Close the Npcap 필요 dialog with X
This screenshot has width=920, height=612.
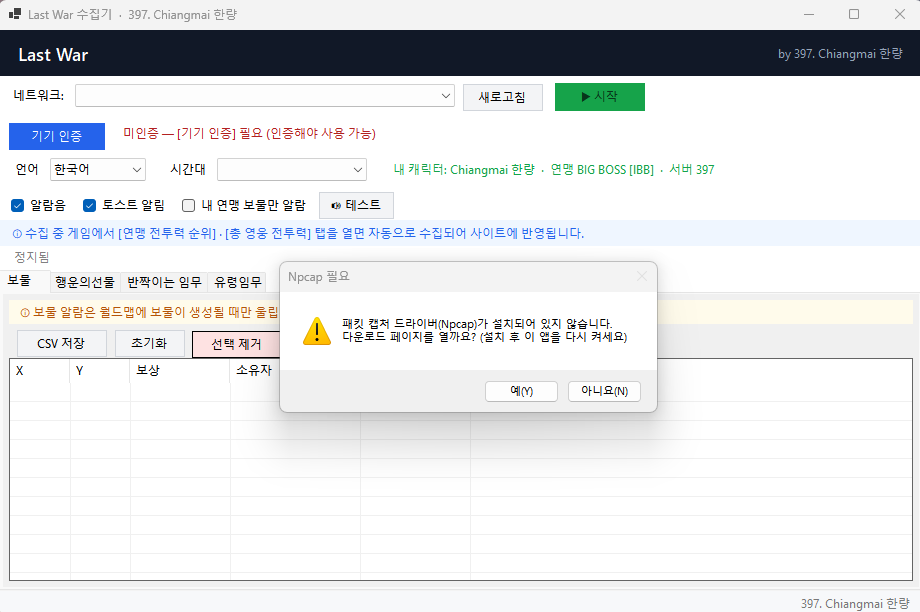click(x=642, y=276)
